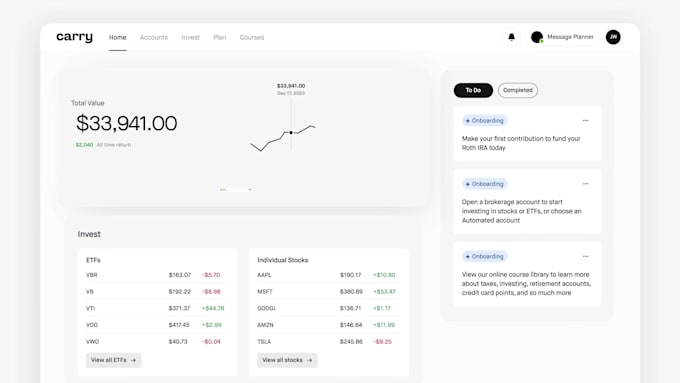Open the Invest tab in navigation
The width and height of the screenshot is (680, 383).
point(190,38)
